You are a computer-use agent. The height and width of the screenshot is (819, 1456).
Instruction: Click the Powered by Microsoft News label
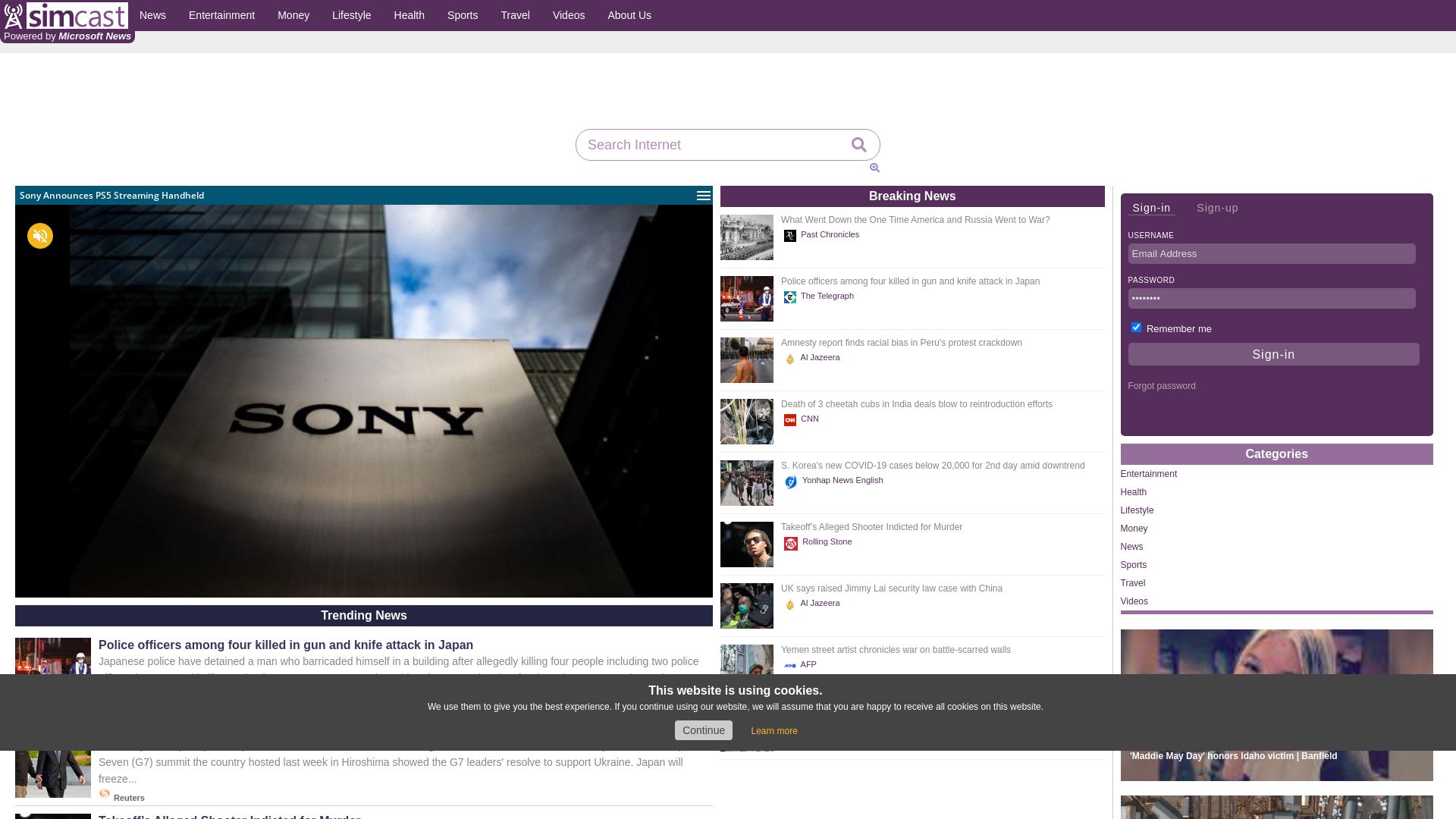tap(67, 36)
